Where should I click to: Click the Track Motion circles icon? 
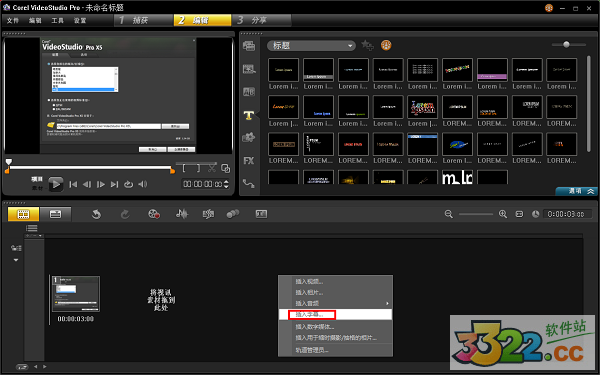click(233, 214)
